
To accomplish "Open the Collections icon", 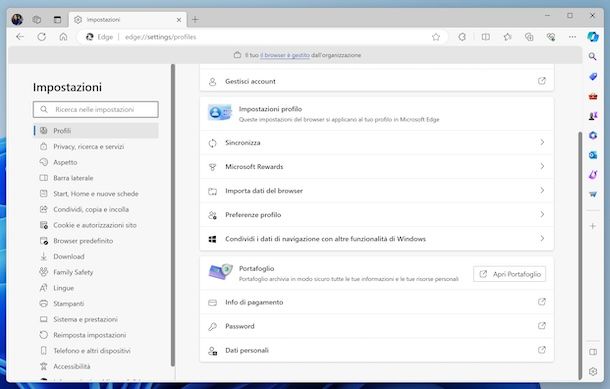I will pos(529,37).
